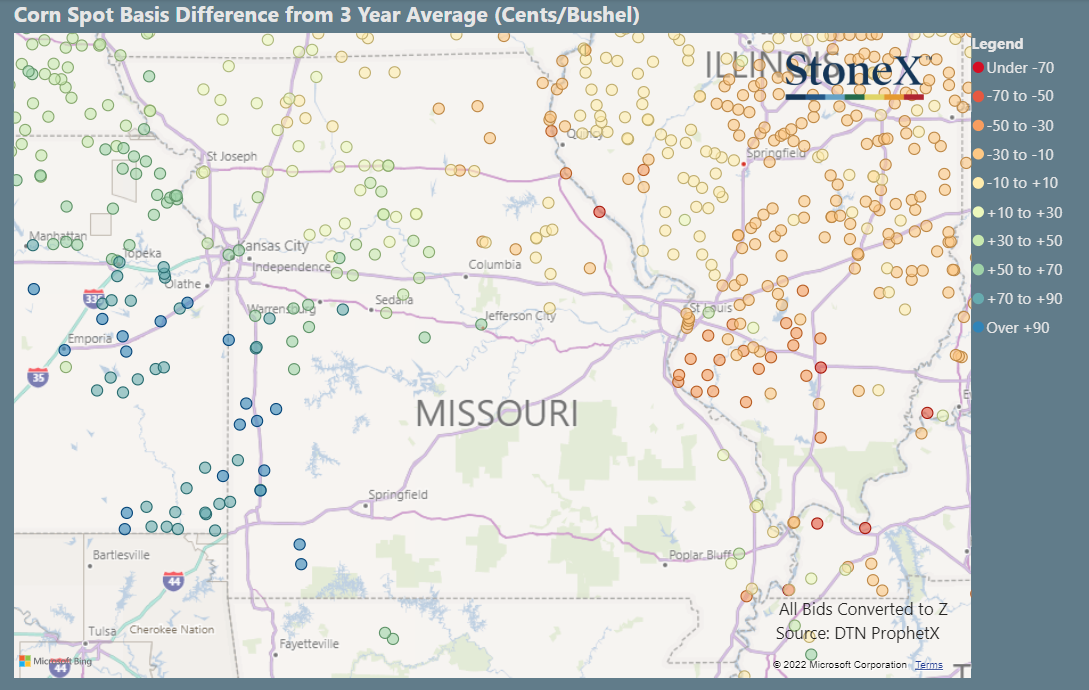Screen dimensions: 1089x690
Task: Click the '+30 to +50' legend entry
Action: [x=1017, y=240]
